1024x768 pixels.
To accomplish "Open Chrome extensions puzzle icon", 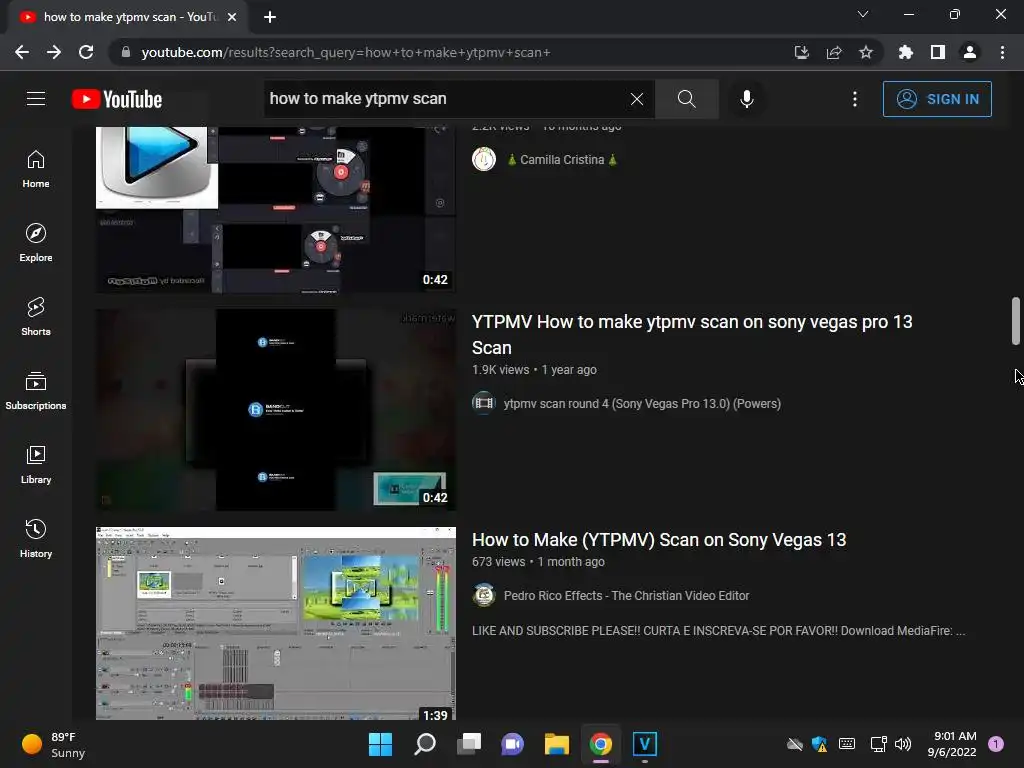I will 905,52.
